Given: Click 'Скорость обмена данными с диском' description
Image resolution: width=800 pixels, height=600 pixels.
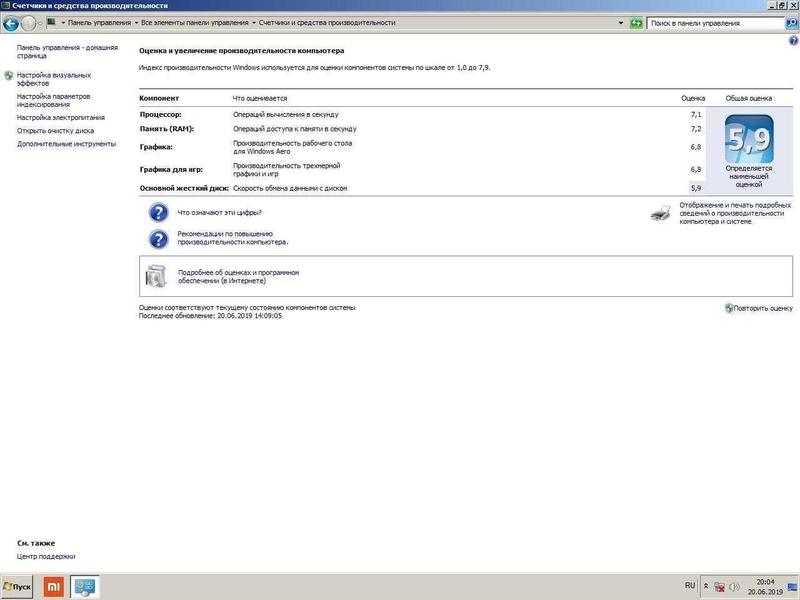Looking at the screenshot, I should click(290, 188).
